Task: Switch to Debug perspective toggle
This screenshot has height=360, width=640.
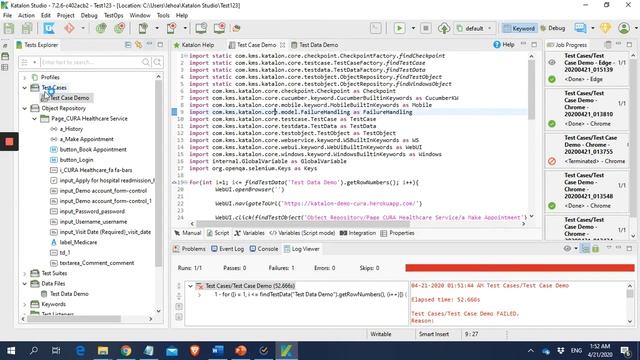Action: (553, 28)
